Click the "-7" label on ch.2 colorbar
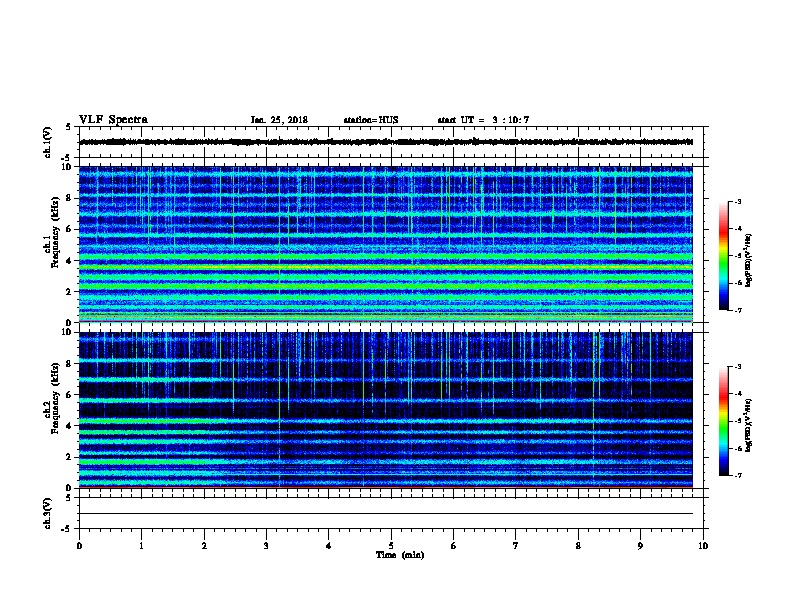Screen dimensions: 792x612 click(737, 476)
